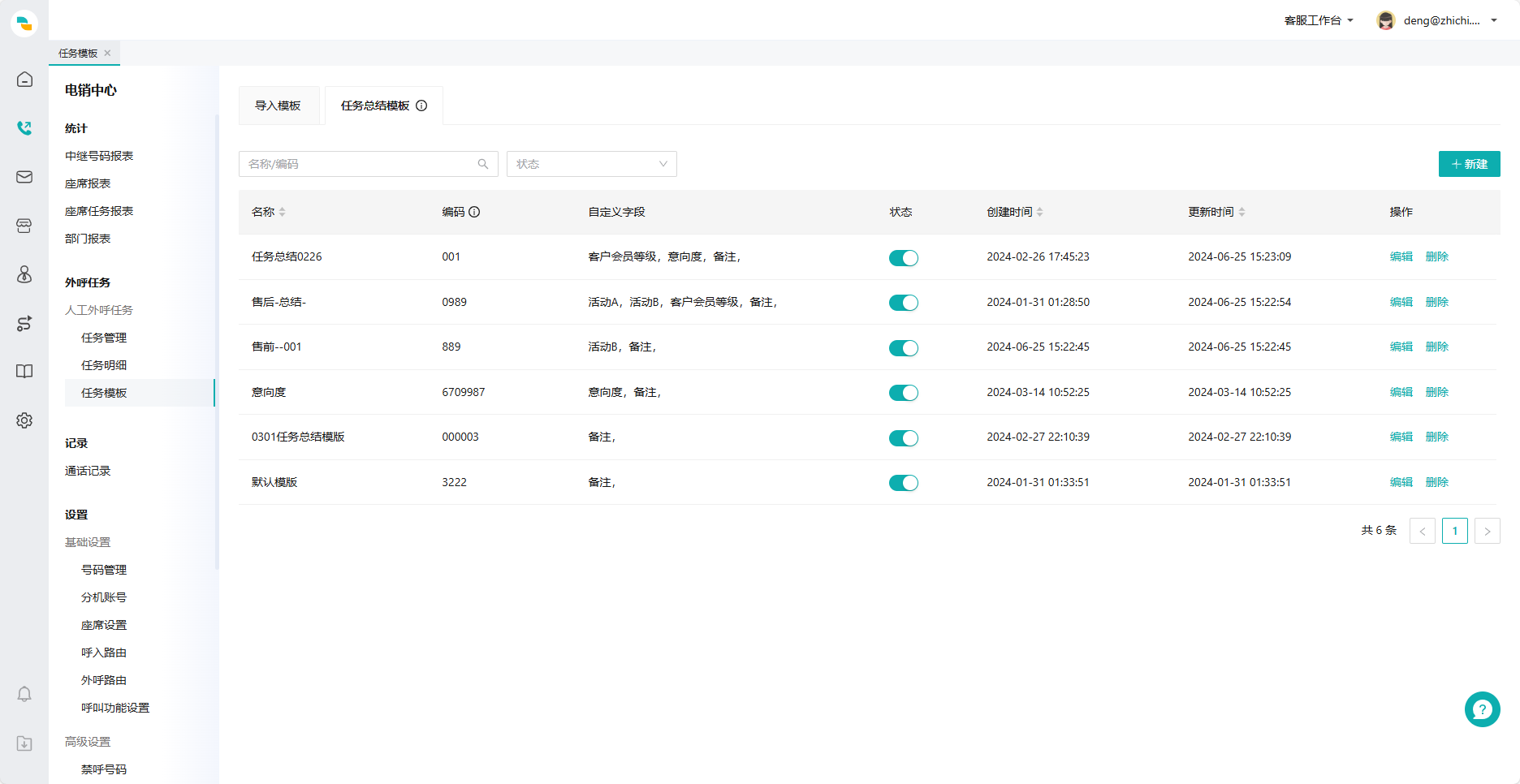This screenshot has height=784, width=1520.
Task: Open the help question-mark floating button
Action: click(1482, 709)
